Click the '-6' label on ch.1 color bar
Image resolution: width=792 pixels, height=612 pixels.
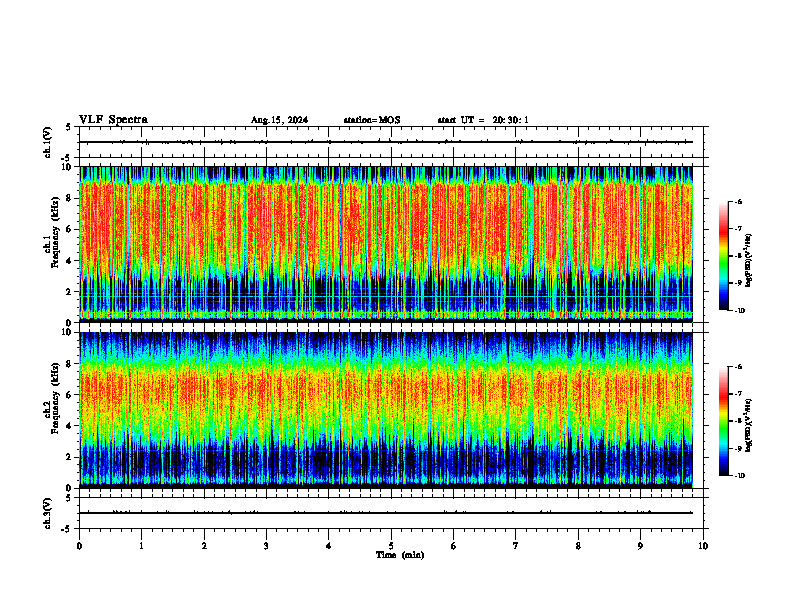pos(738,202)
